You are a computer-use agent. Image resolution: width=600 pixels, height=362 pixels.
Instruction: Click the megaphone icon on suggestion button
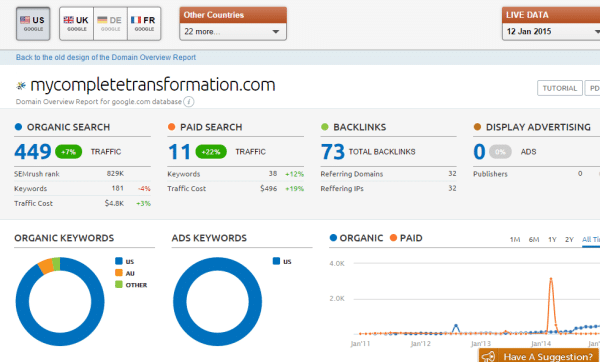[489, 357]
